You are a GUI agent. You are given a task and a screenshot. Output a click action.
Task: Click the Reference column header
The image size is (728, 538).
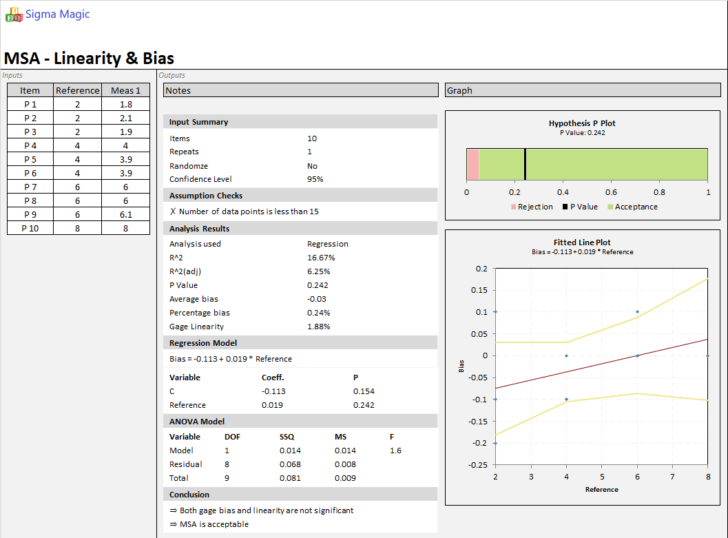(78, 91)
